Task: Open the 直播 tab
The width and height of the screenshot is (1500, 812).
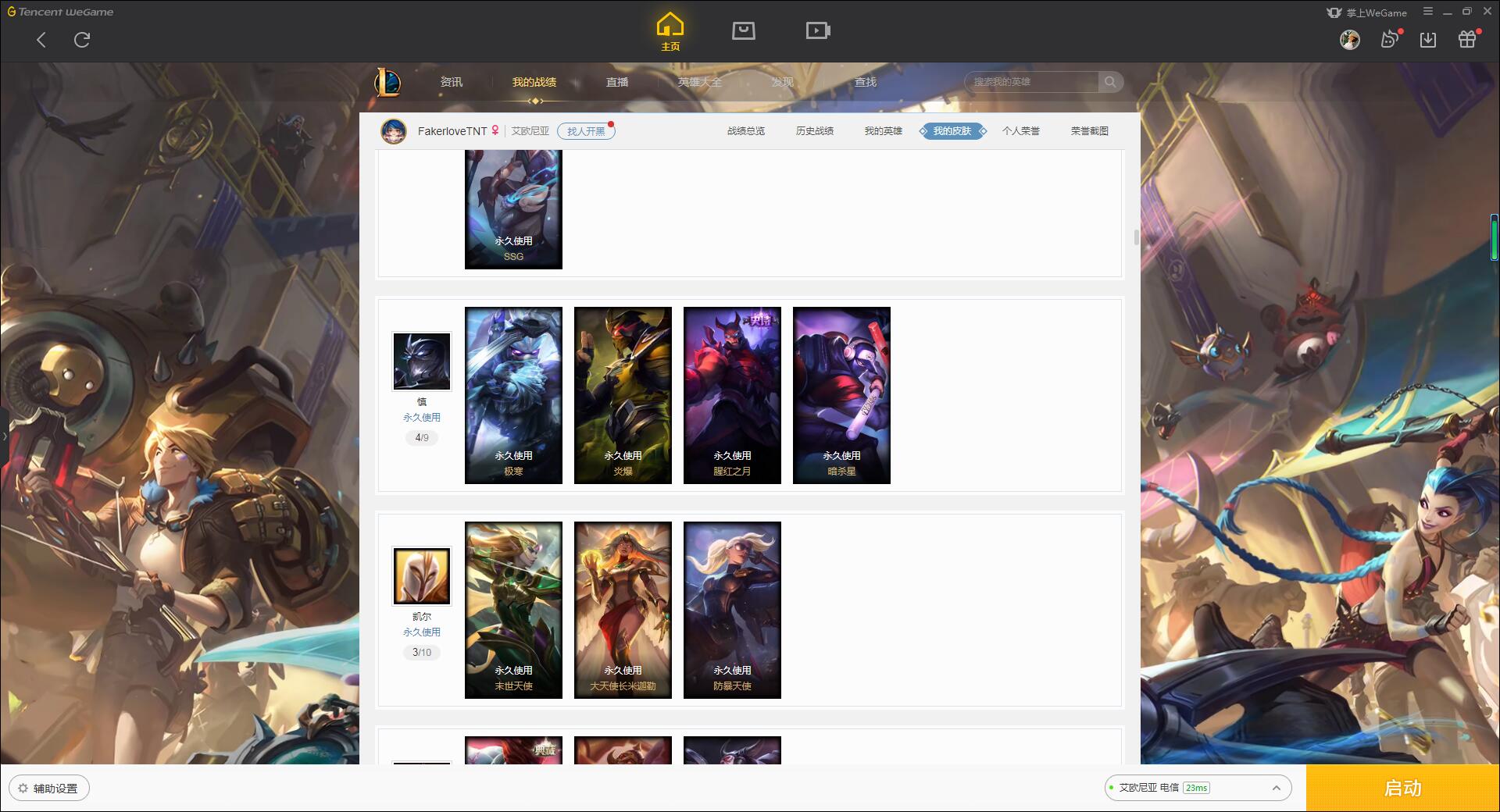Action: pyautogui.click(x=617, y=82)
